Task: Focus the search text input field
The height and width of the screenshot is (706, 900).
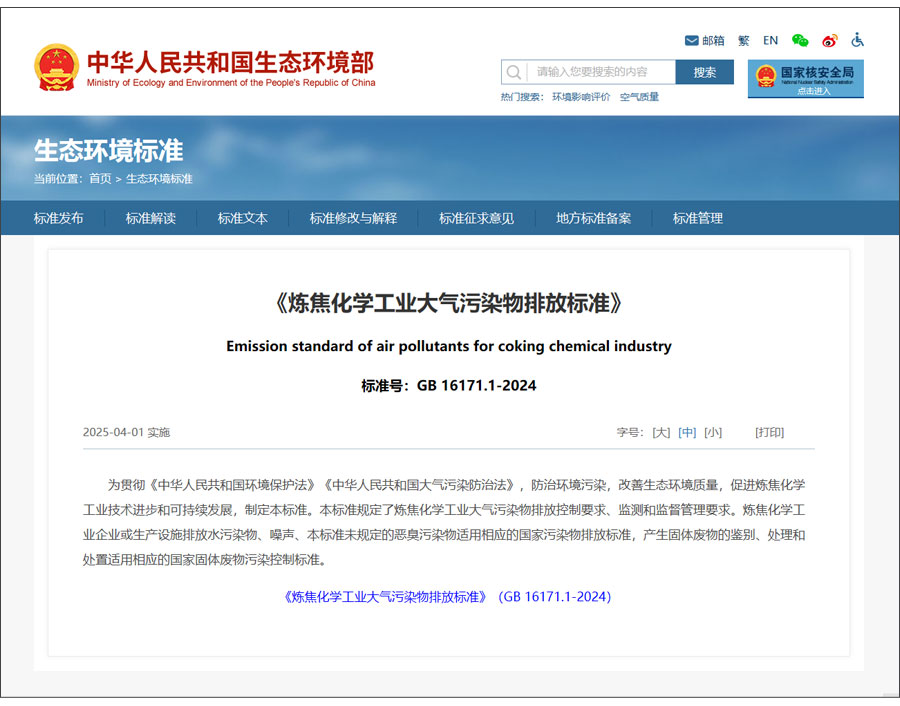Action: tap(601, 72)
